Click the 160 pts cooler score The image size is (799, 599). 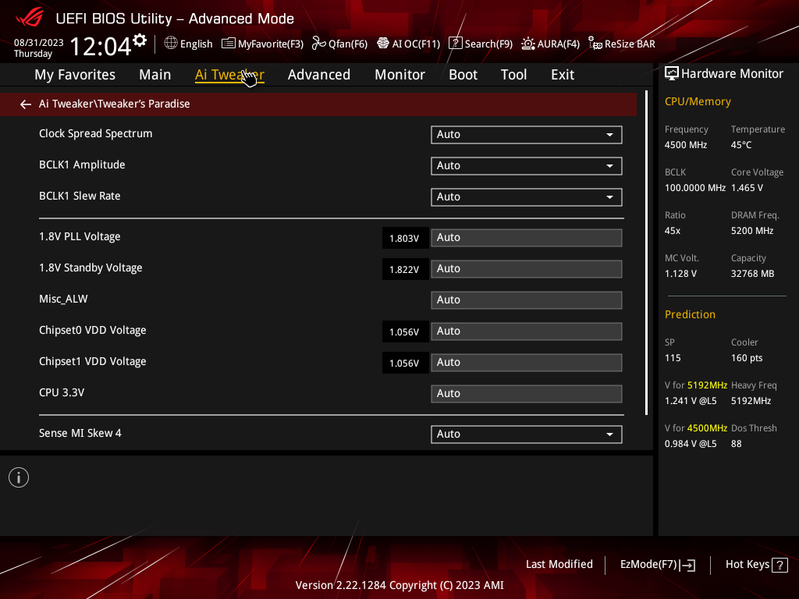tap(747, 358)
